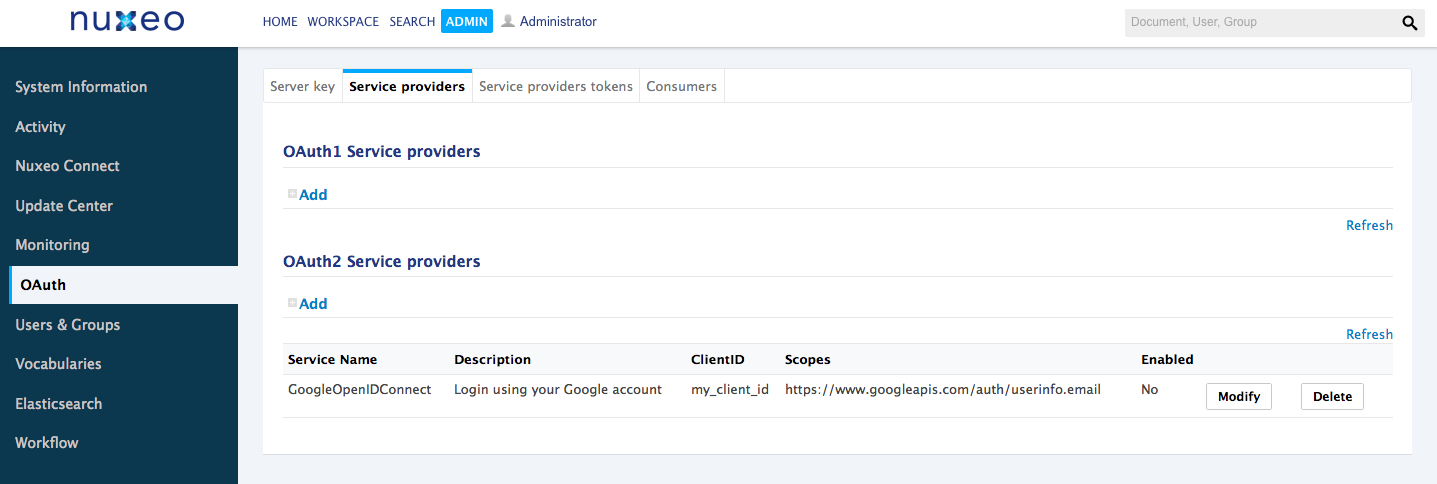Click the plus icon under OAuth1 providers
Image resolution: width=1437 pixels, height=484 pixels.
click(x=292, y=194)
